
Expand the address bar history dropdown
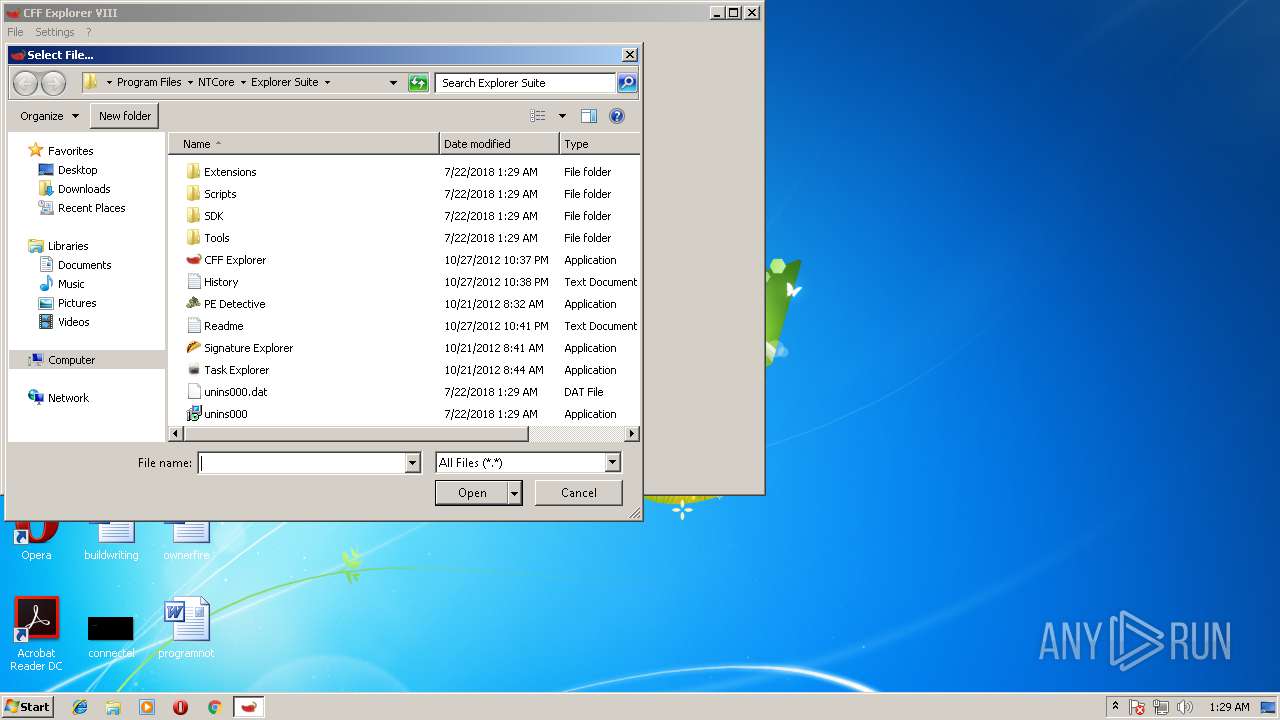point(393,83)
